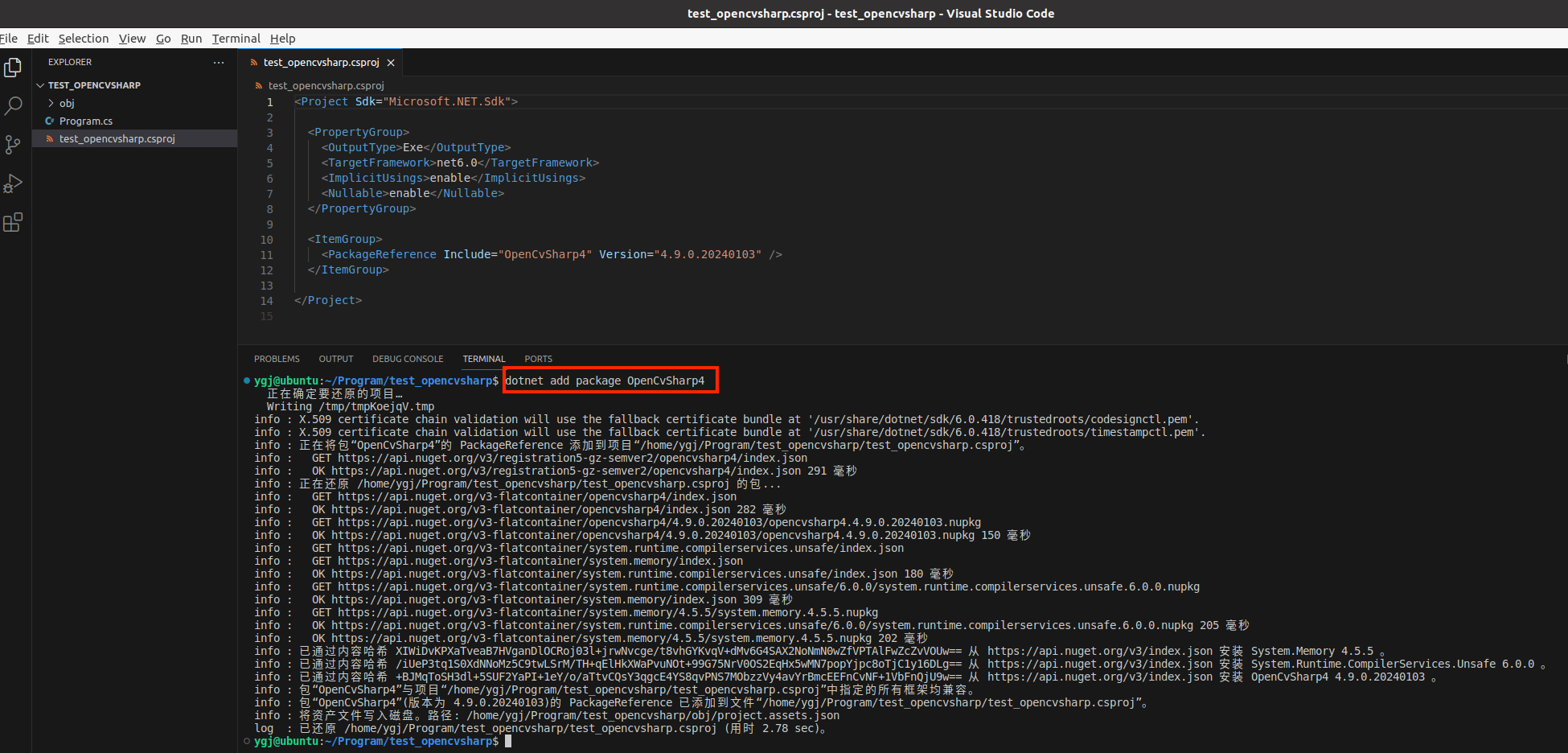The height and width of the screenshot is (753, 1568).
Task: Click the PackageReference OpenCvSharp4 line
Action: pos(552,254)
